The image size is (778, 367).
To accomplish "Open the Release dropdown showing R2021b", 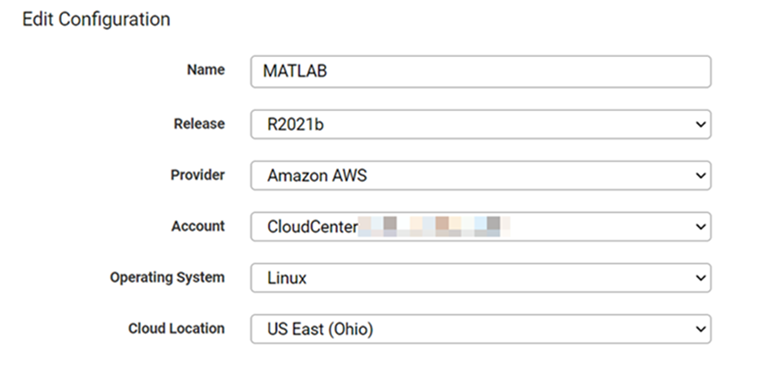I will (480, 124).
